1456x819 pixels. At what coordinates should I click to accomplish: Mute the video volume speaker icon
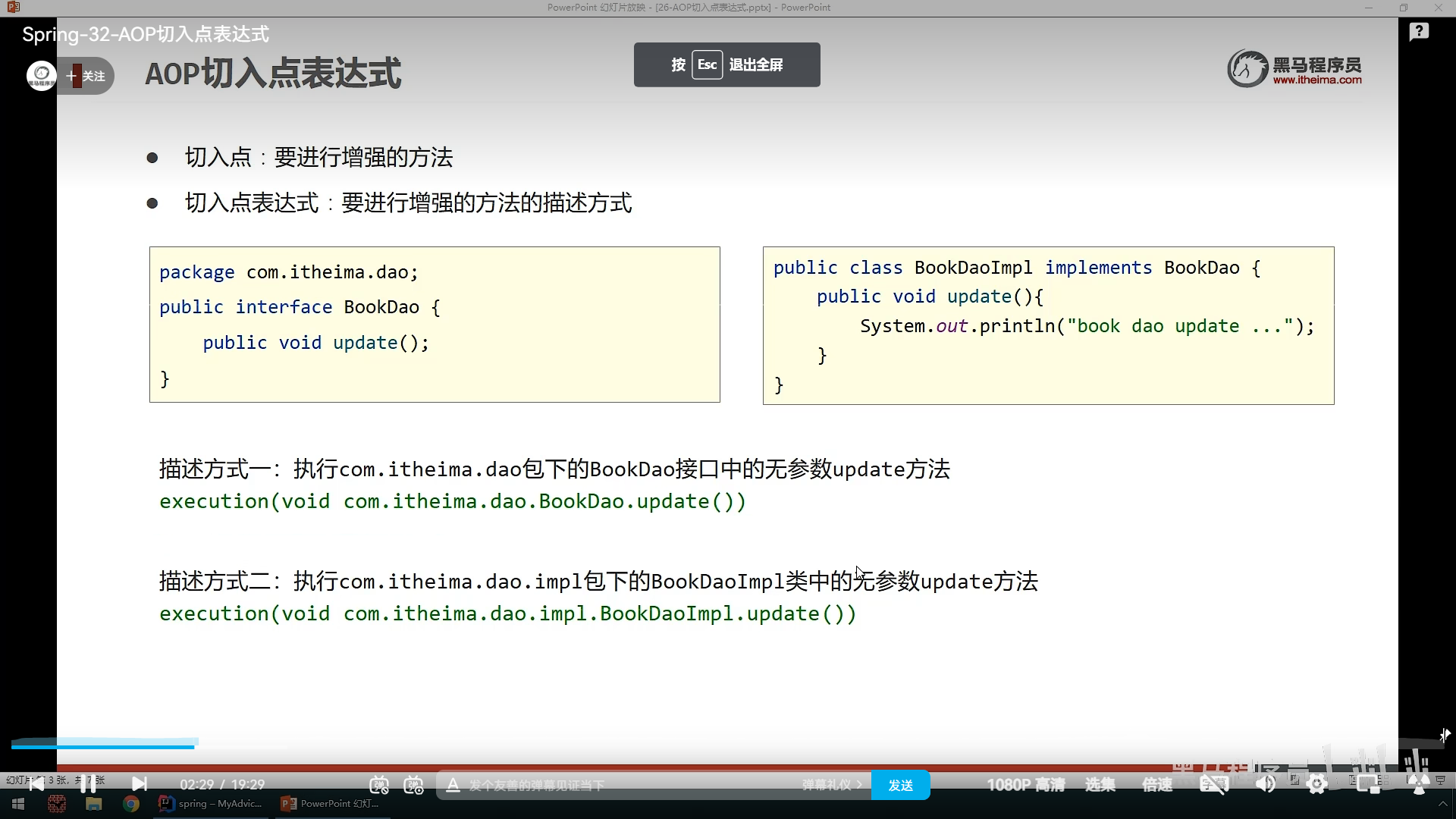tap(1265, 785)
